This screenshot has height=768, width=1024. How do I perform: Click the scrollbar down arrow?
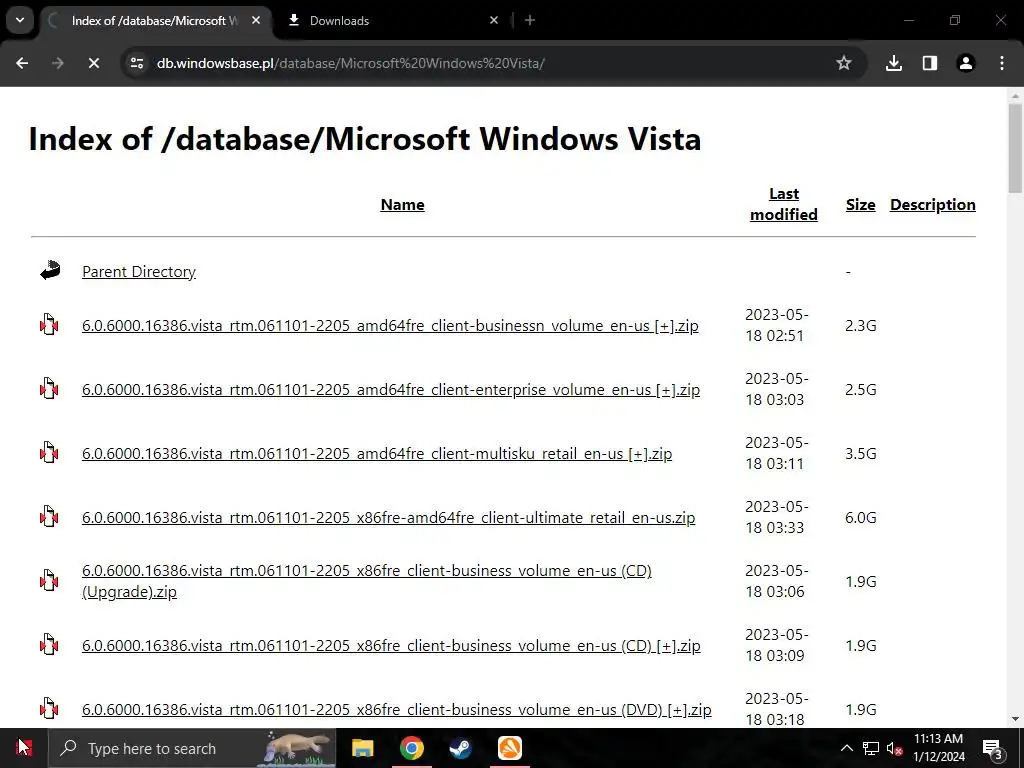point(1015,719)
